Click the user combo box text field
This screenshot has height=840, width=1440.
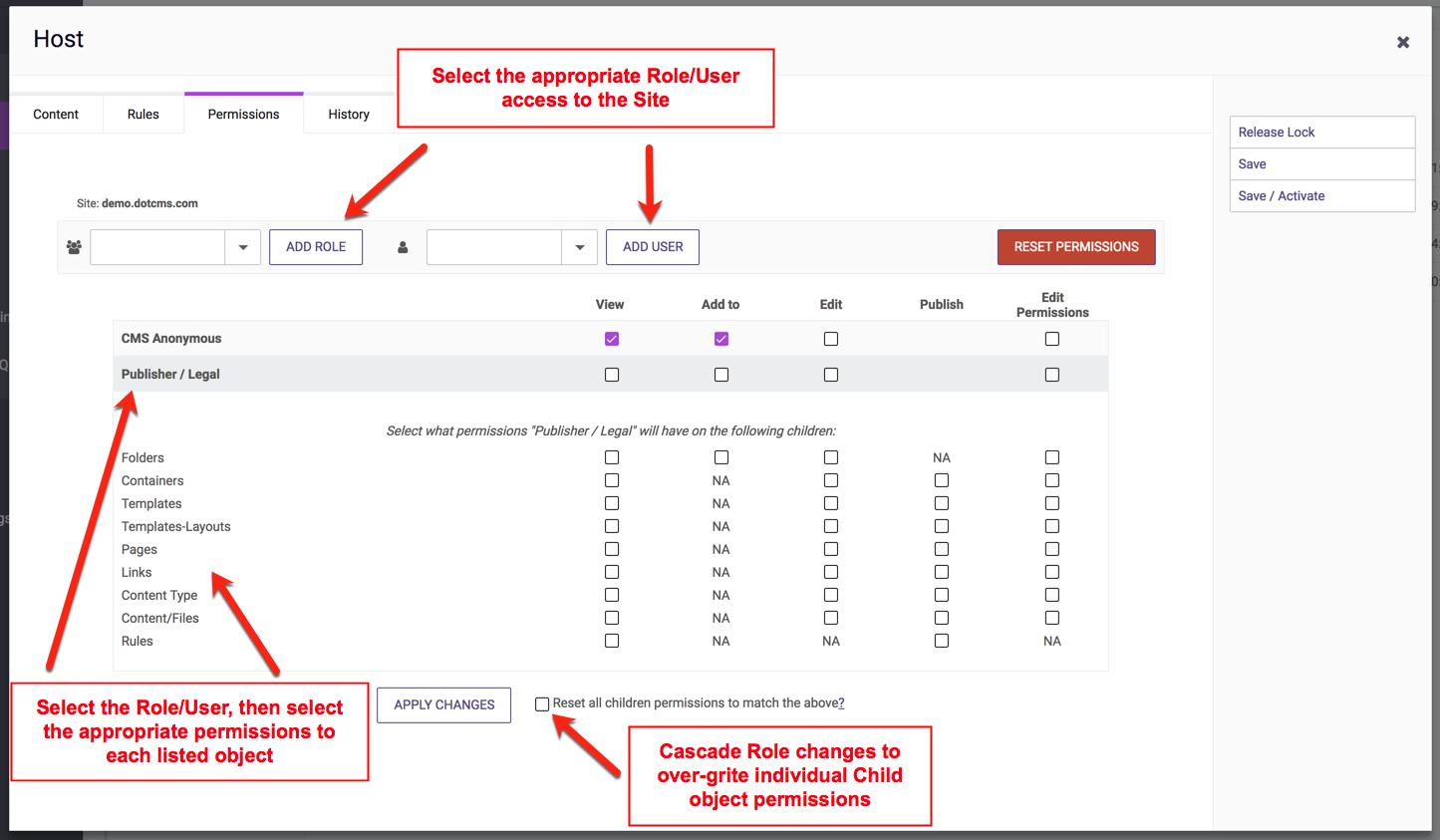coord(494,247)
